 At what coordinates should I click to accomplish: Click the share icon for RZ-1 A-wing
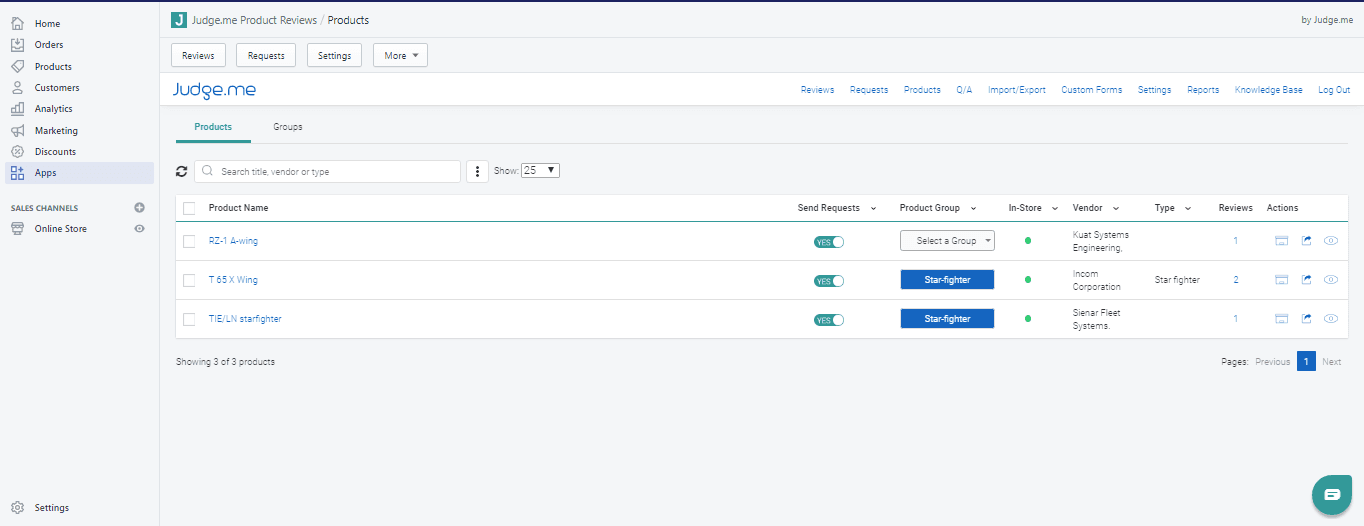tap(1306, 241)
